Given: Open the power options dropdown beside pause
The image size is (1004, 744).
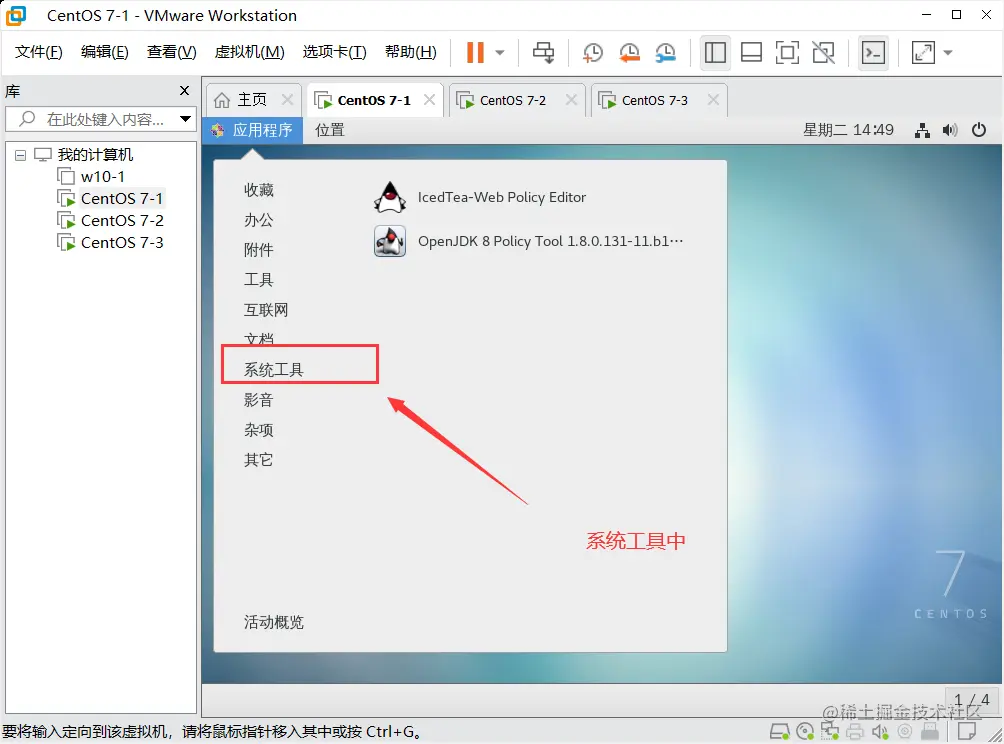Looking at the screenshot, I should 500,53.
